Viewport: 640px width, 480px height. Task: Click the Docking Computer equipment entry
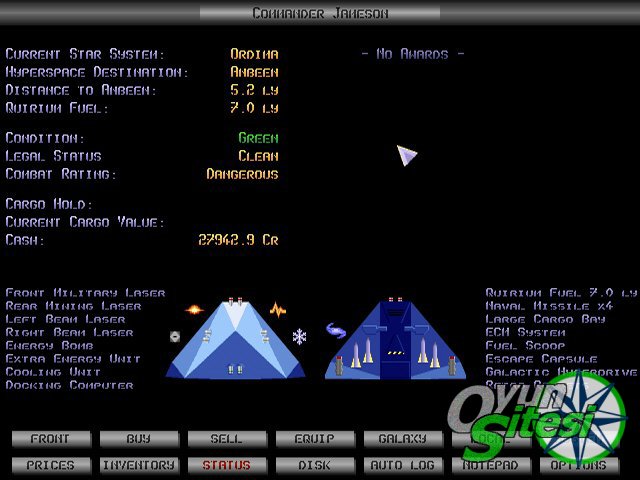point(69,385)
